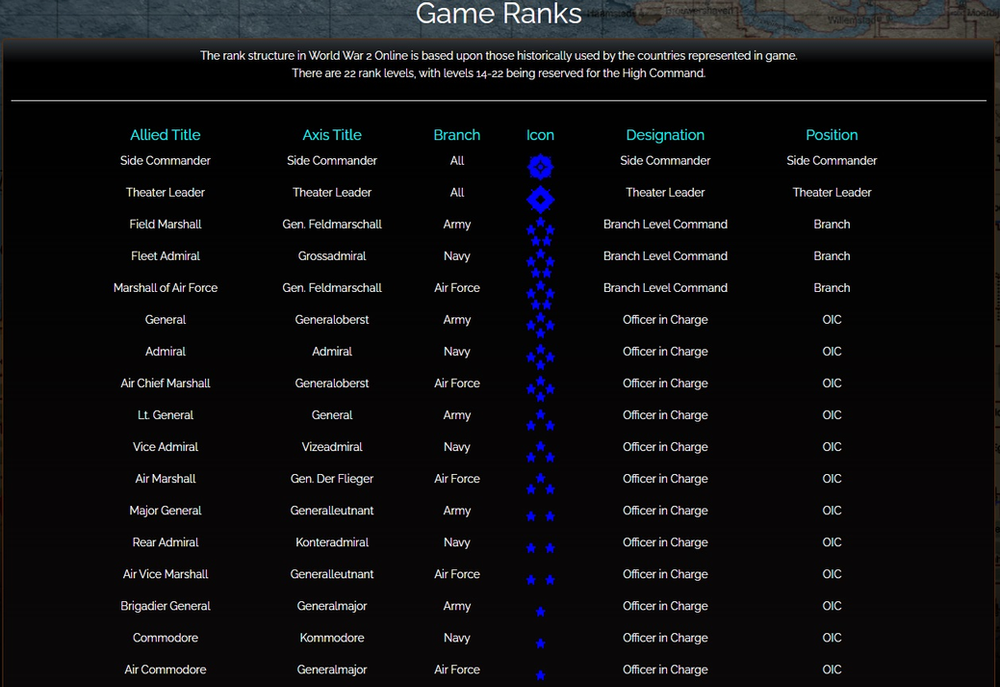
Task: Click the Fleet Admiral five-star icon
Action: (540, 263)
